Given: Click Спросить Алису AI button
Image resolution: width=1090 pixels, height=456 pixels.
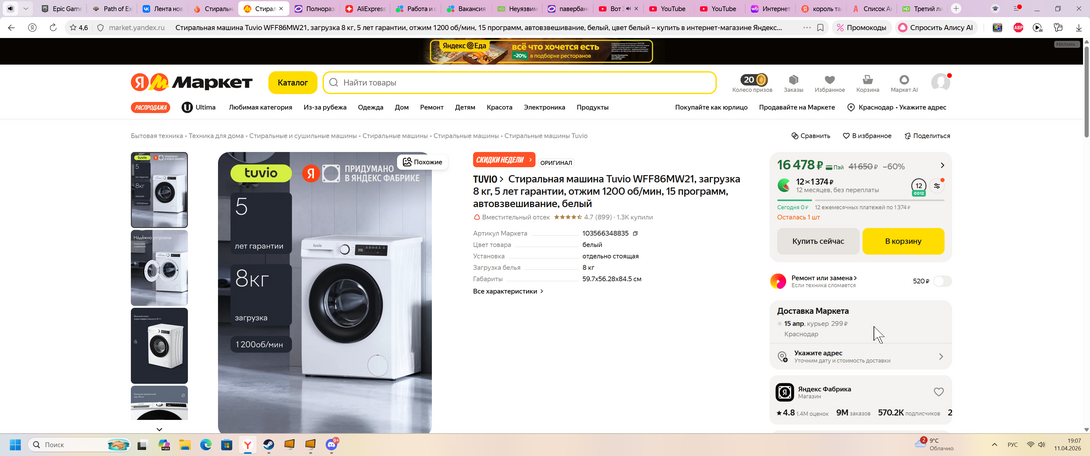Looking at the screenshot, I should (936, 28).
